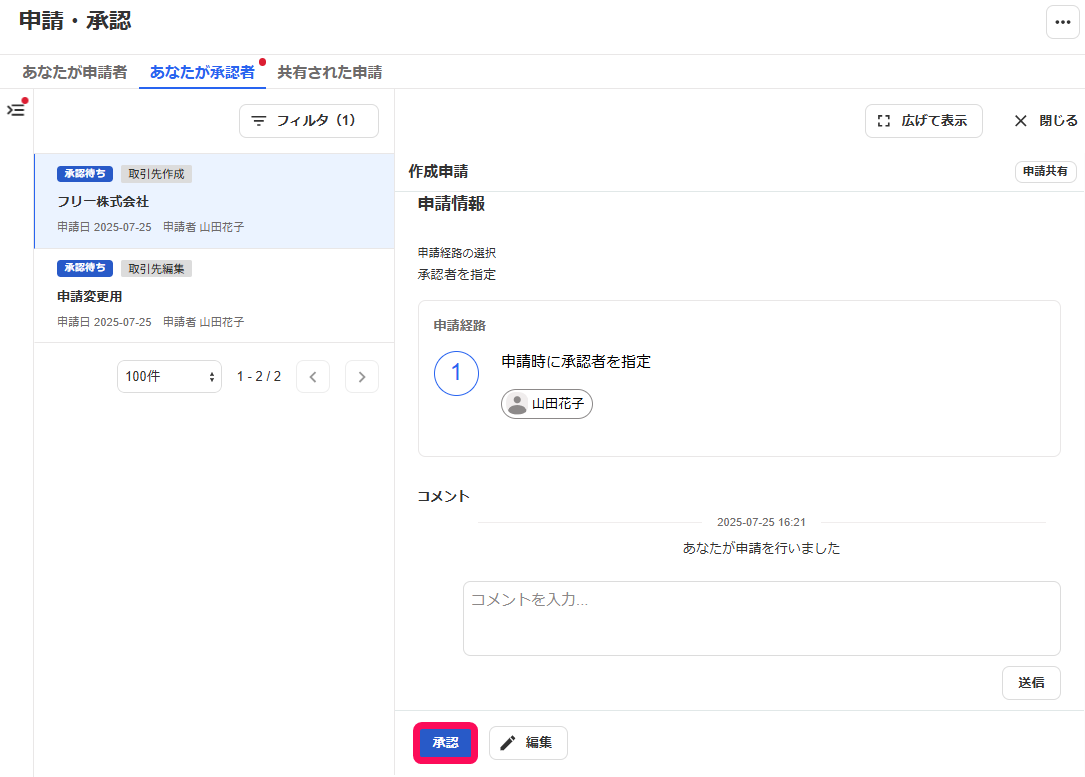Open the three-dot more options menu
This screenshot has width=1085, height=777.
pos(1062,22)
